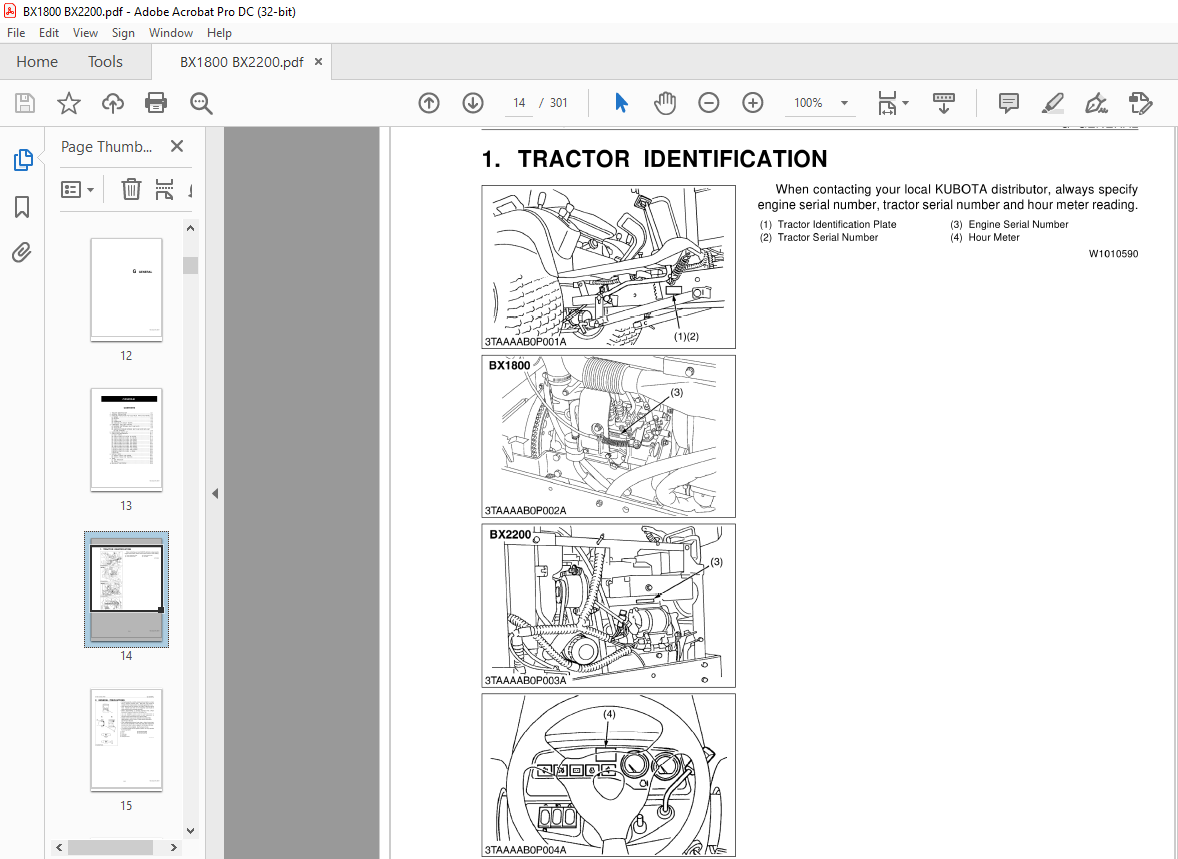Click the hour meter dashboard illustration
Viewport: 1178px width, 859px height.
pyautogui.click(x=609, y=775)
